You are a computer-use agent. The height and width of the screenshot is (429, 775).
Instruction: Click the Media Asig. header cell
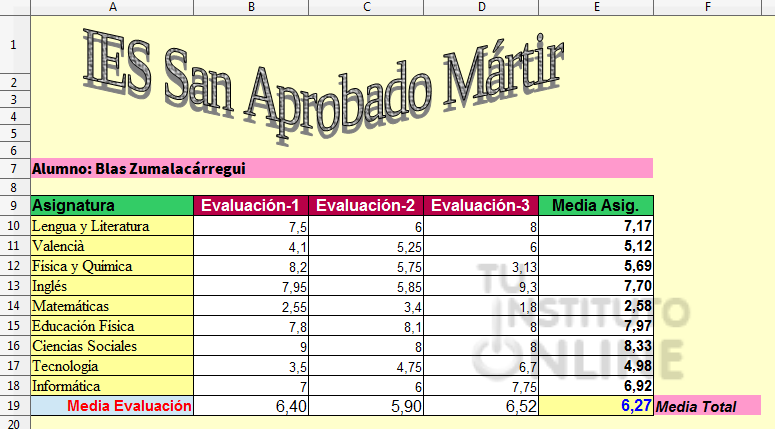596,205
